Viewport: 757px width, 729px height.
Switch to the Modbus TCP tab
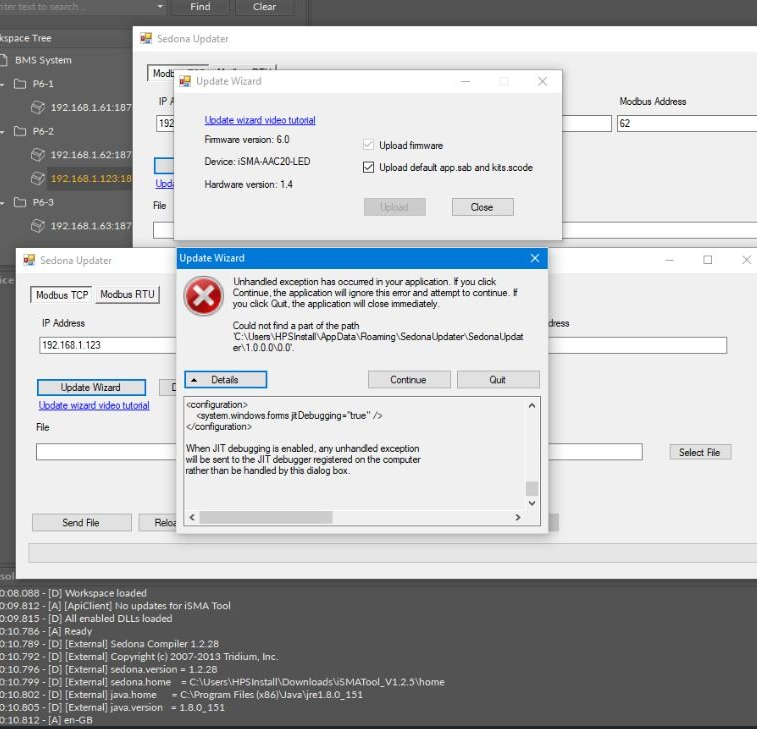[62, 295]
